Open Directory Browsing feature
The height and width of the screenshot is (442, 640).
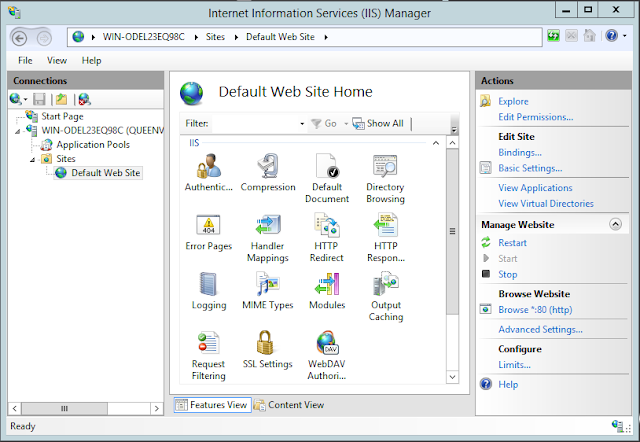coord(385,178)
